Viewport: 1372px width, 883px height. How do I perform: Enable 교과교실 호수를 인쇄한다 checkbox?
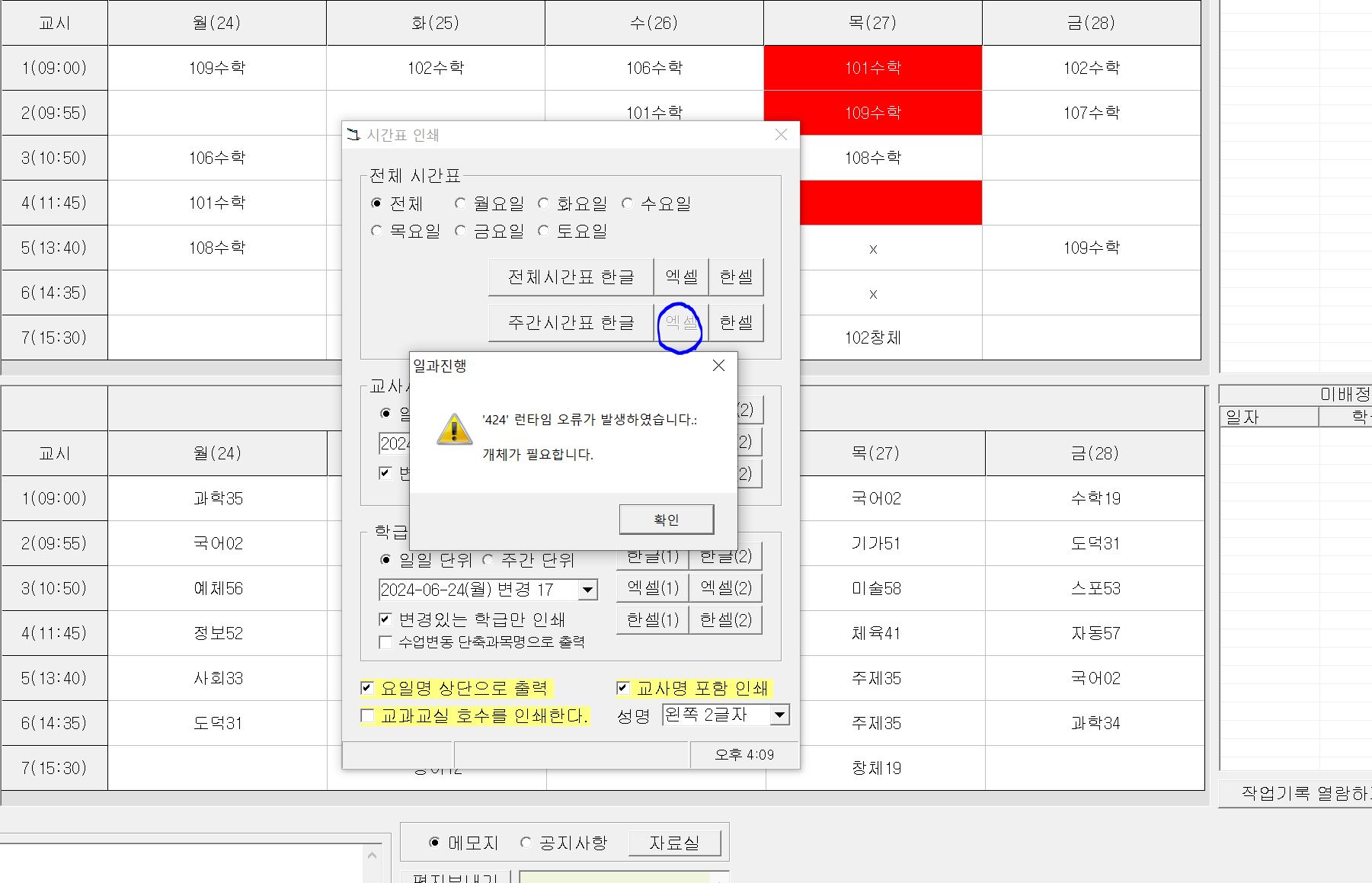tap(367, 715)
